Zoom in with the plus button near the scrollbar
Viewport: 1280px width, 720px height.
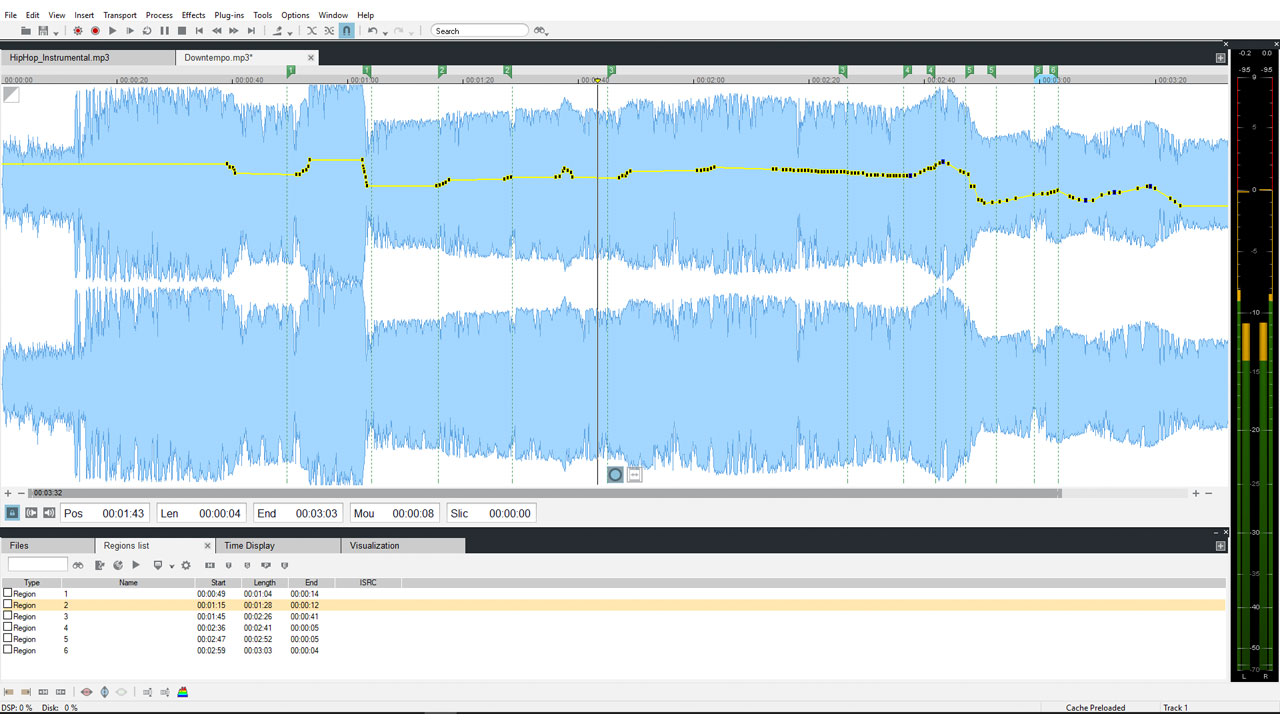(1196, 492)
